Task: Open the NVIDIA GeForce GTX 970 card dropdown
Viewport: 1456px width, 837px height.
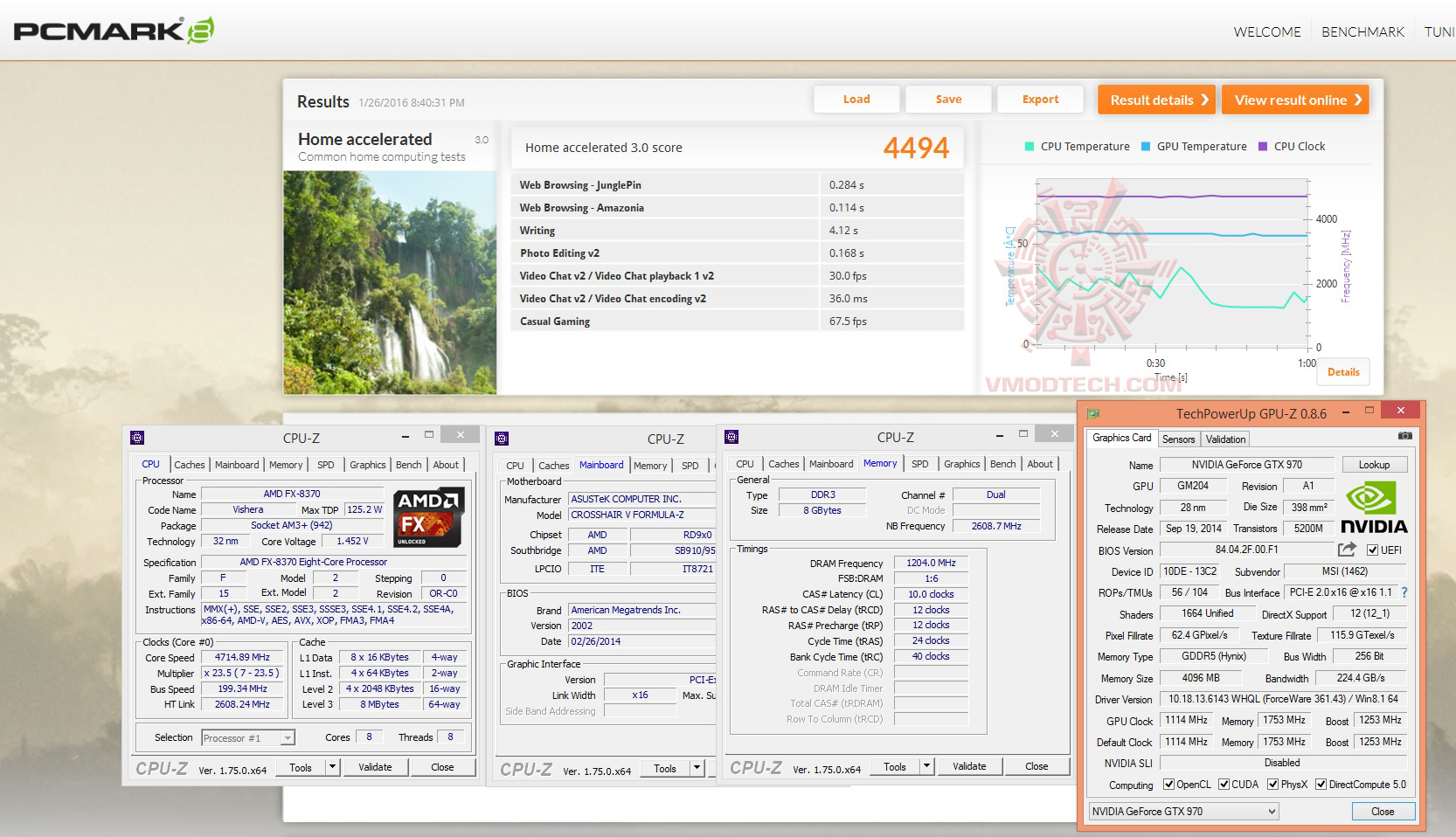Action: (x=1183, y=812)
